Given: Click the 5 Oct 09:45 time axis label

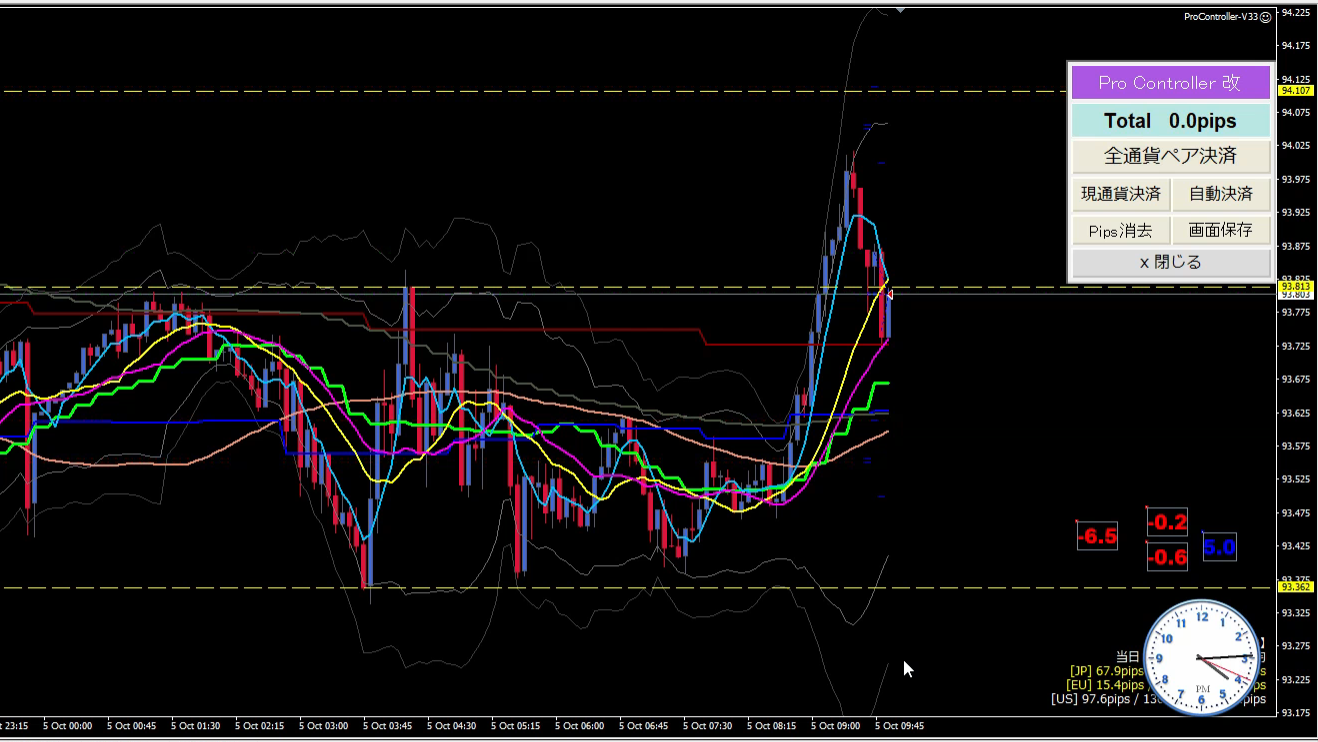Looking at the screenshot, I should click(x=900, y=726).
